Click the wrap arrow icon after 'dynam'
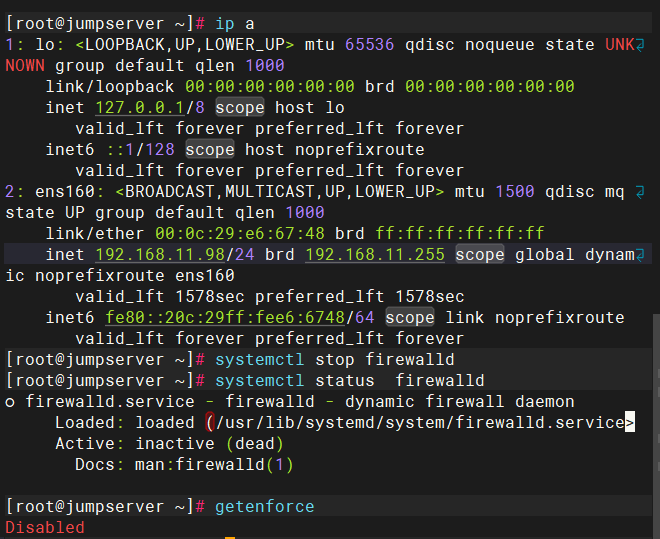The width and height of the screenshot is (660, 539). click(x=640, y=255)
